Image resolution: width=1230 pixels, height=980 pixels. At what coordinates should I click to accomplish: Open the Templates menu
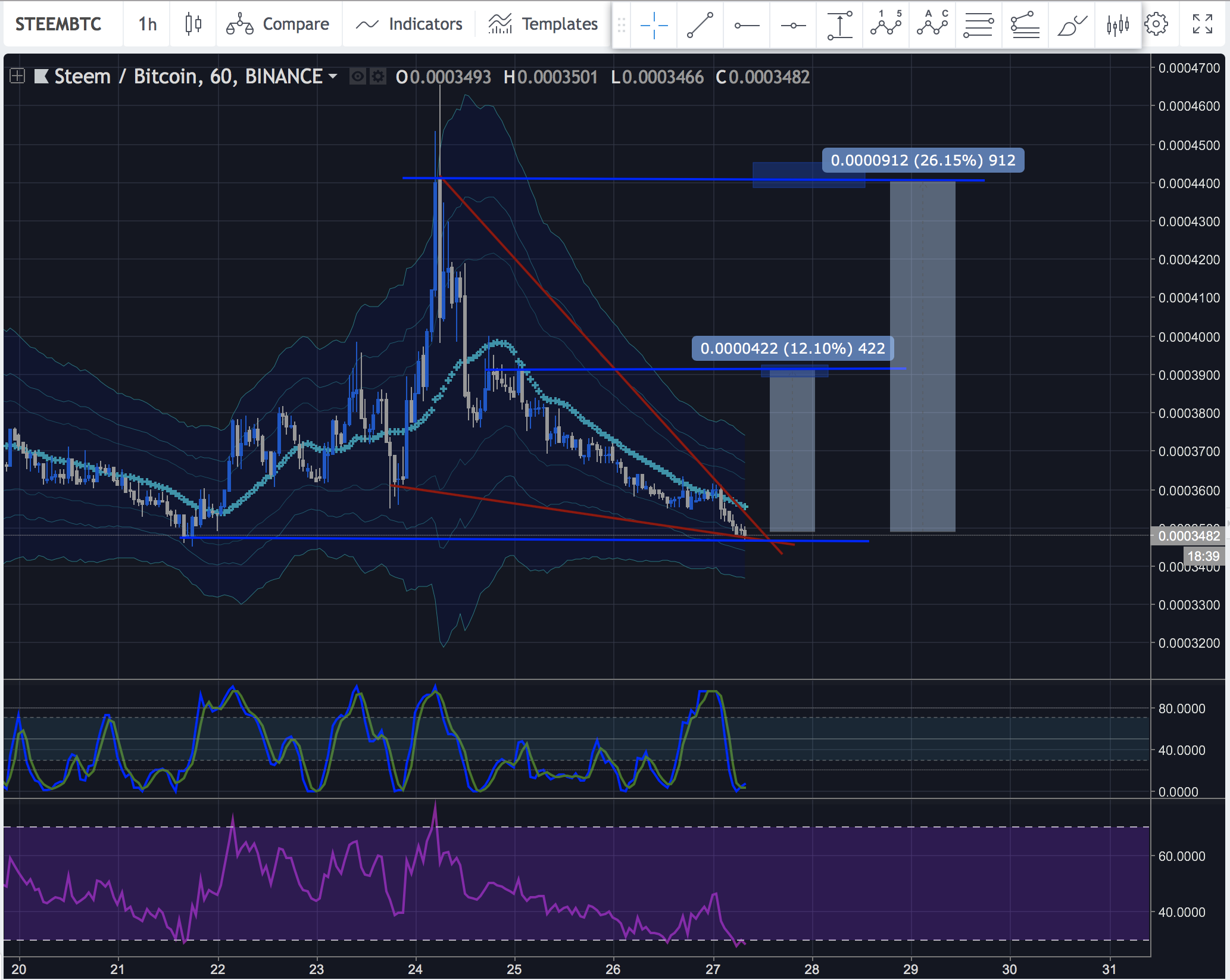pyautogui.click(x=543, y=24)
